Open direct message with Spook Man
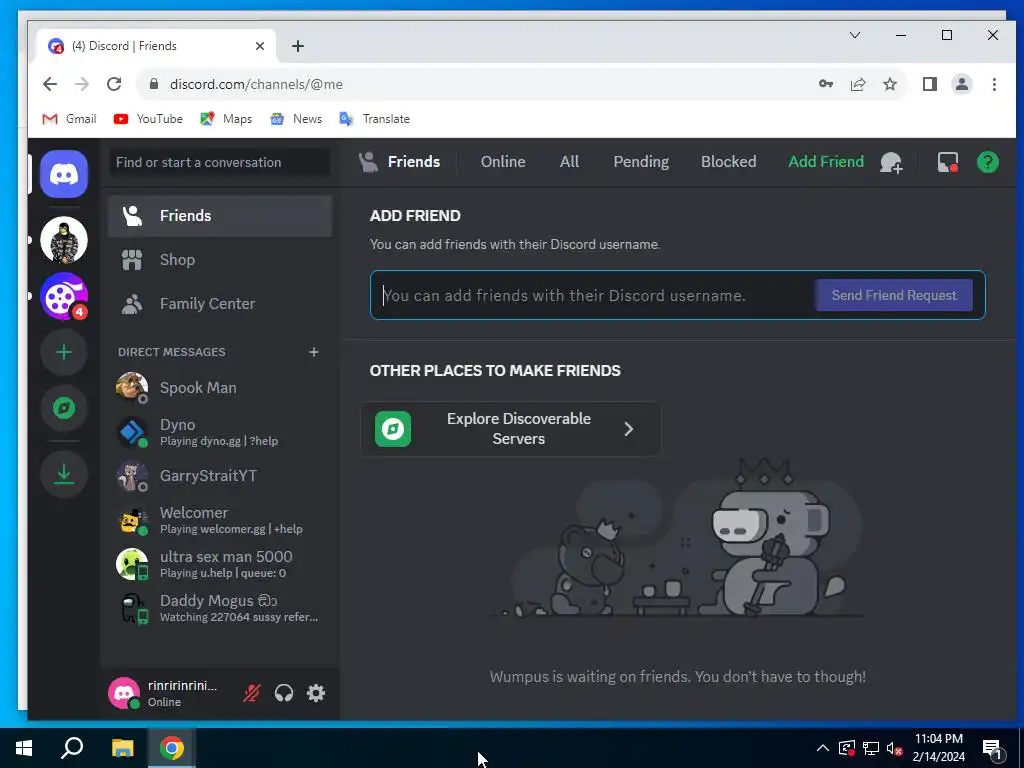 [220, 388]
